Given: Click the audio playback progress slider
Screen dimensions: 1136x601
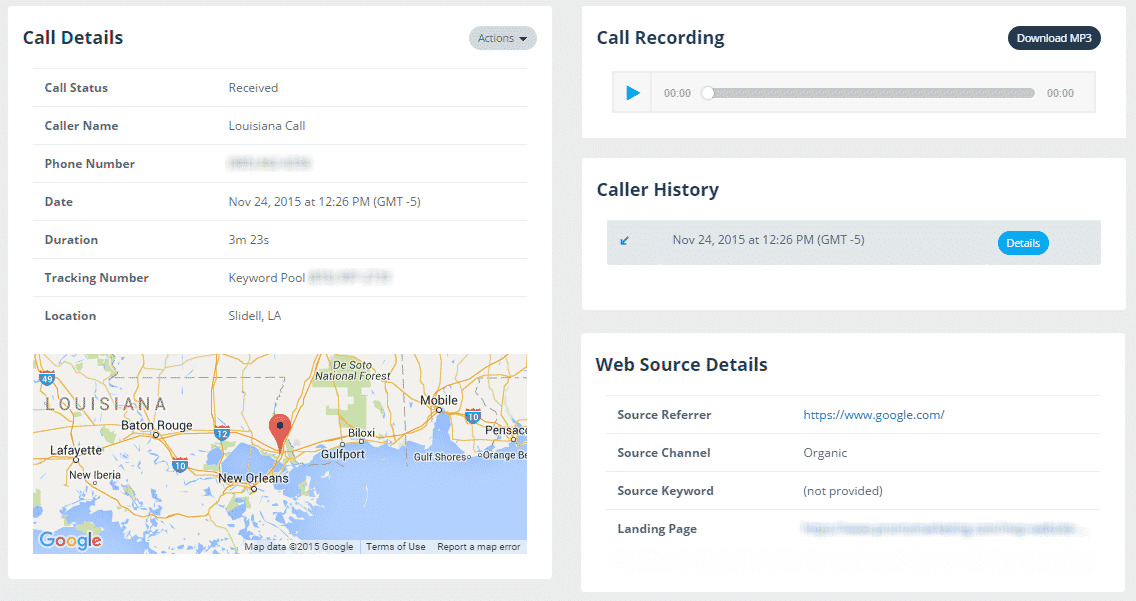Looking at the screenshot, I should click(x=870, y=92).
